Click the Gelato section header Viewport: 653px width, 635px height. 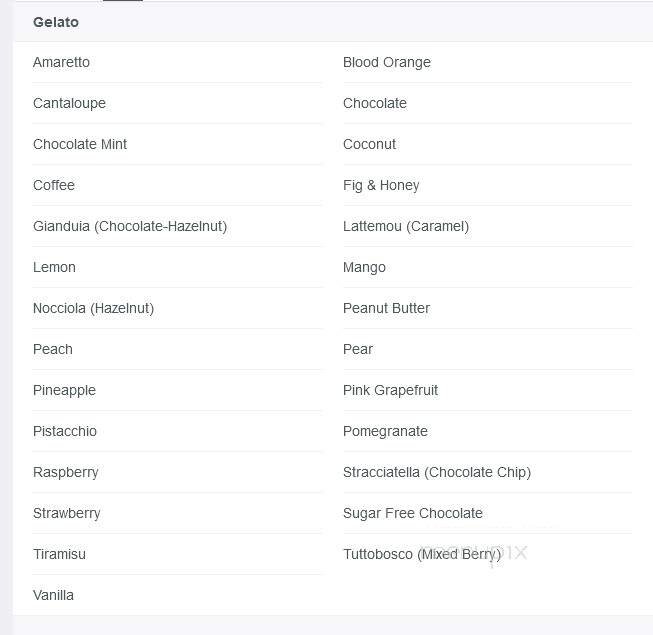(56, 22)
